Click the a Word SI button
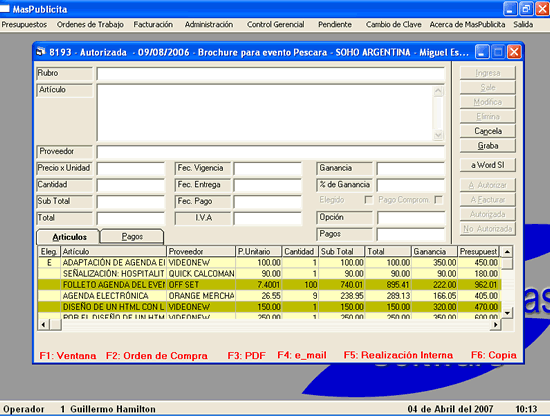This screenshot has width=550, height=416. [488, 165]
